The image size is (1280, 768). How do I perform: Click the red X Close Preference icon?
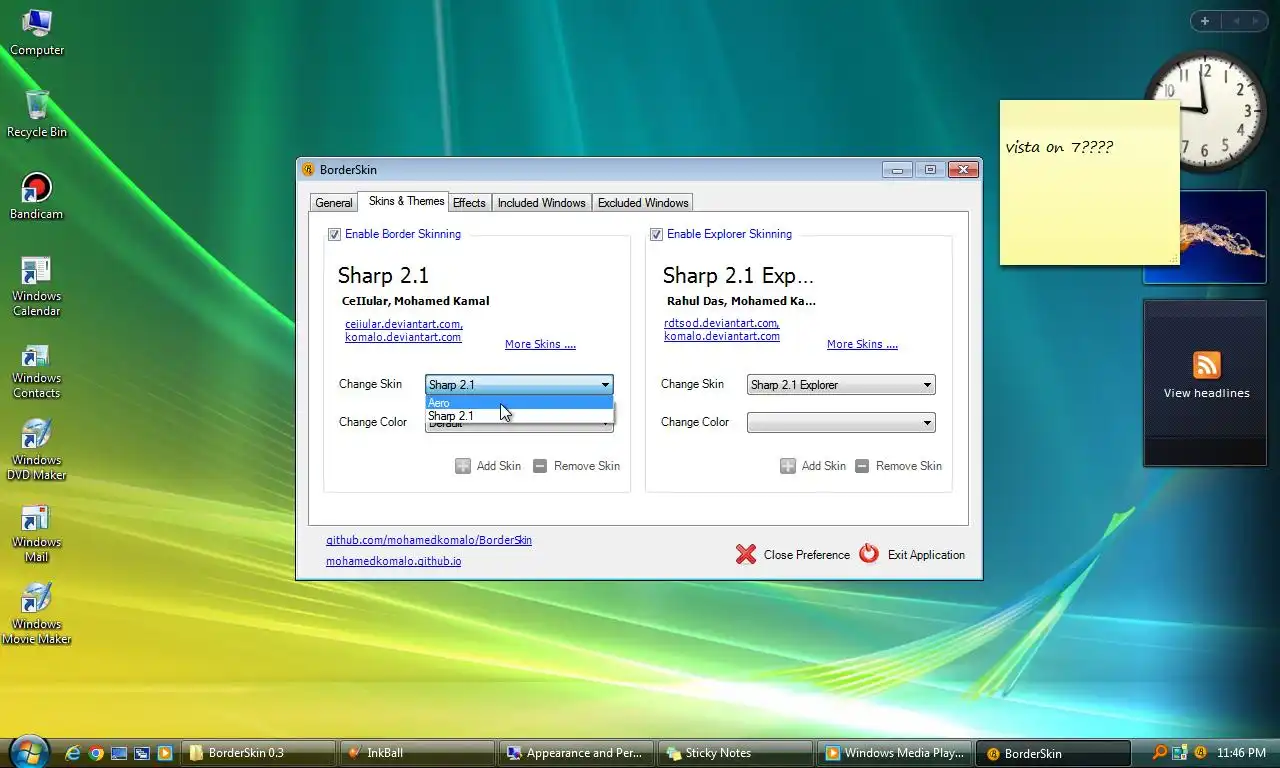coord(746,554)
